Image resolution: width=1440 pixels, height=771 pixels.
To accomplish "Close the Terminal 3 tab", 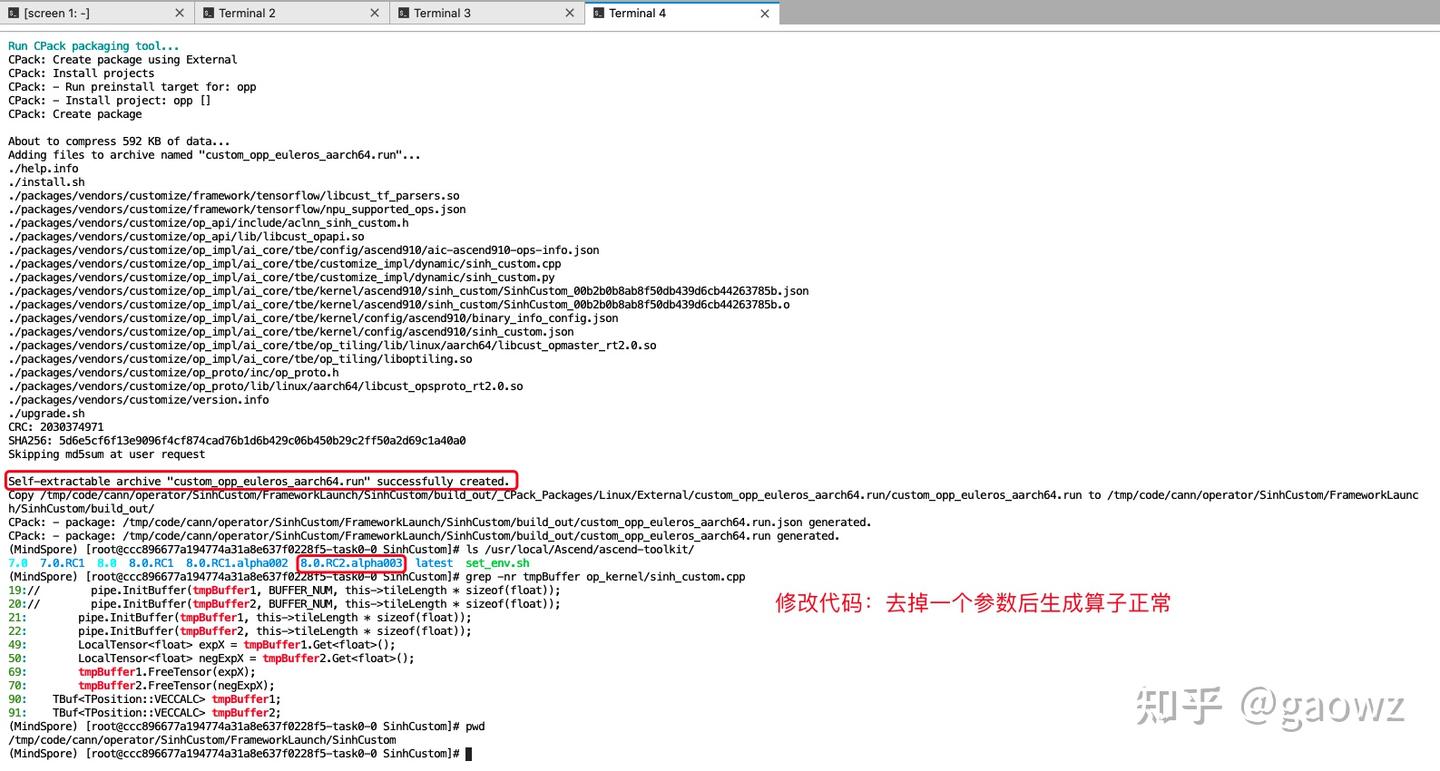I will coord(569,13).
